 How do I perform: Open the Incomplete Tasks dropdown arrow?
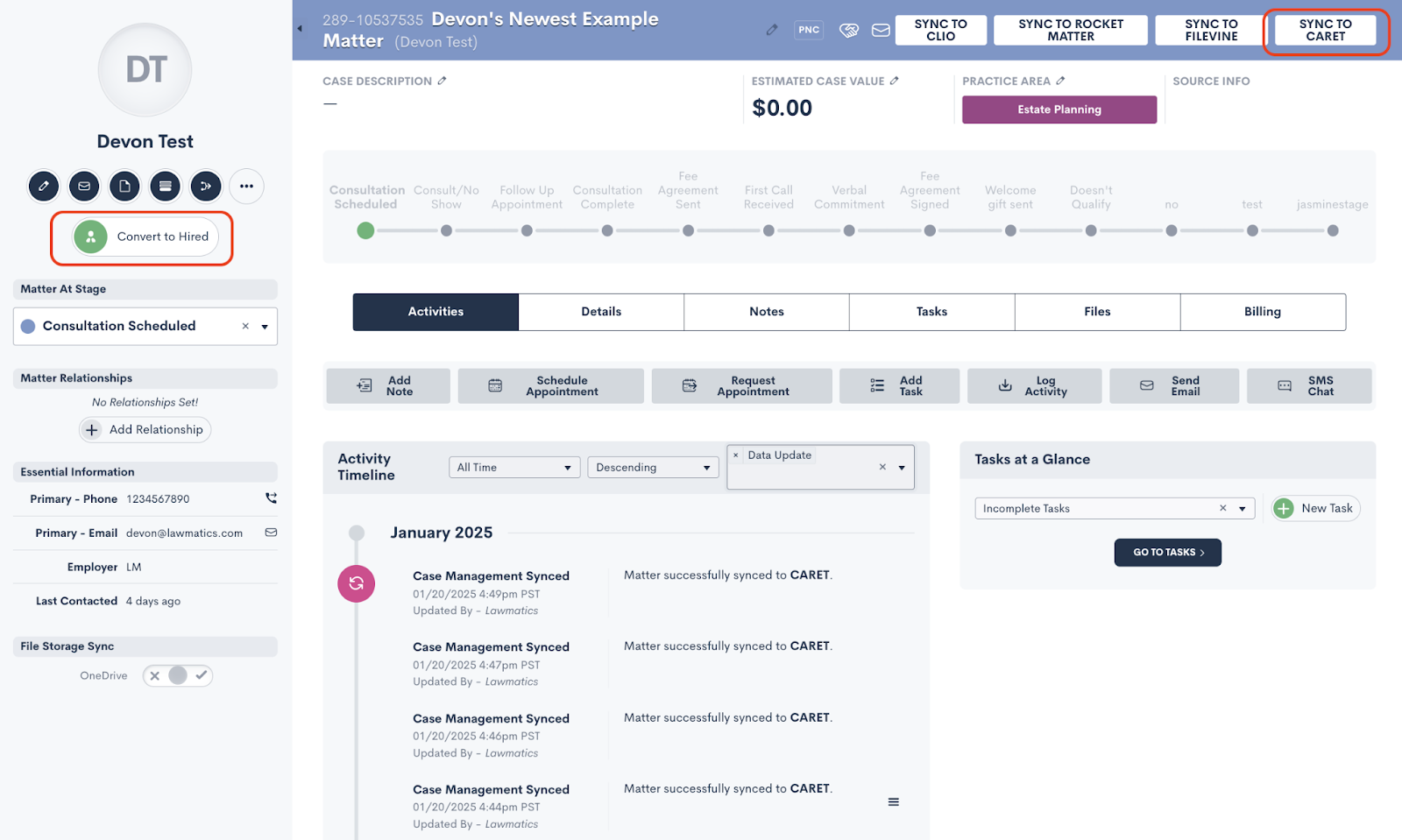1242,509
